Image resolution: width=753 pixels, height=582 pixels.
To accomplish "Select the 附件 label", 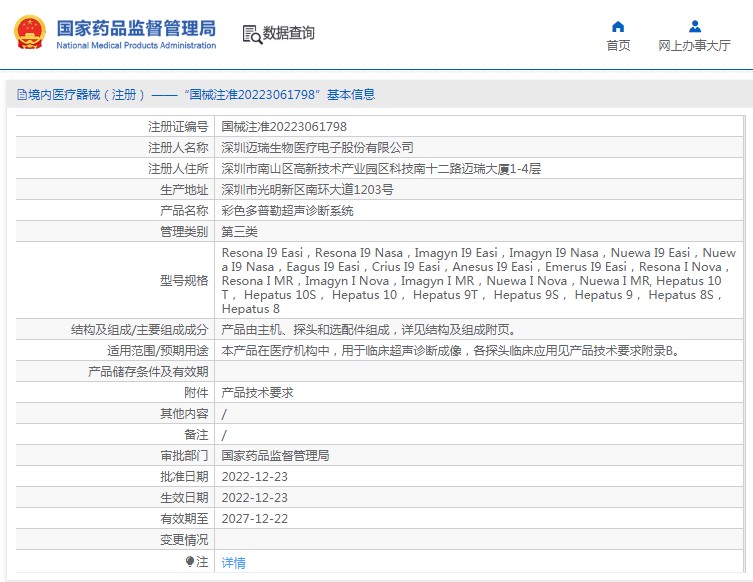I will [x=196, y=393].
